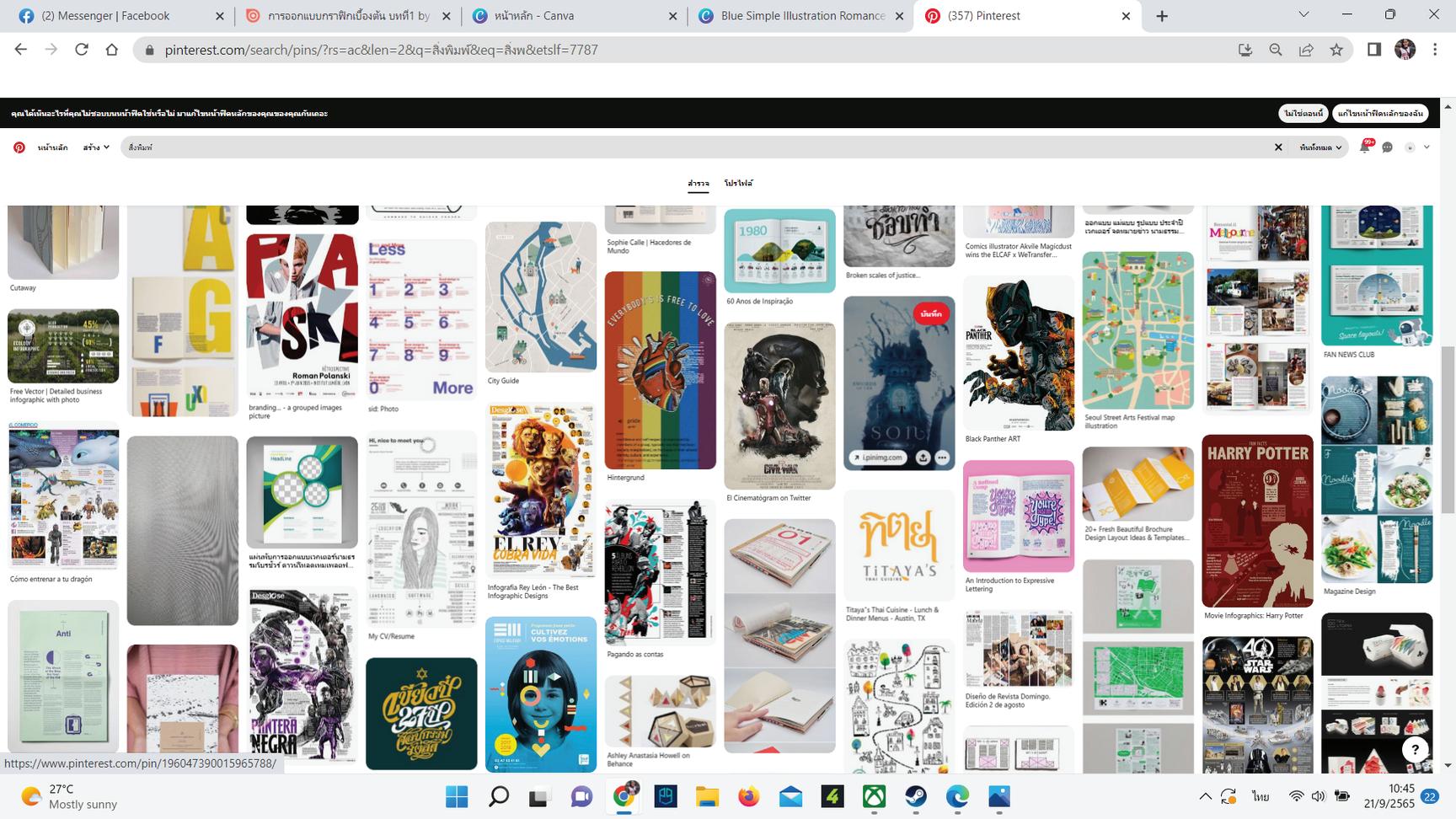Reload the page in Chrome
This screenshot has height=819, width=1456.
point(82,50)
